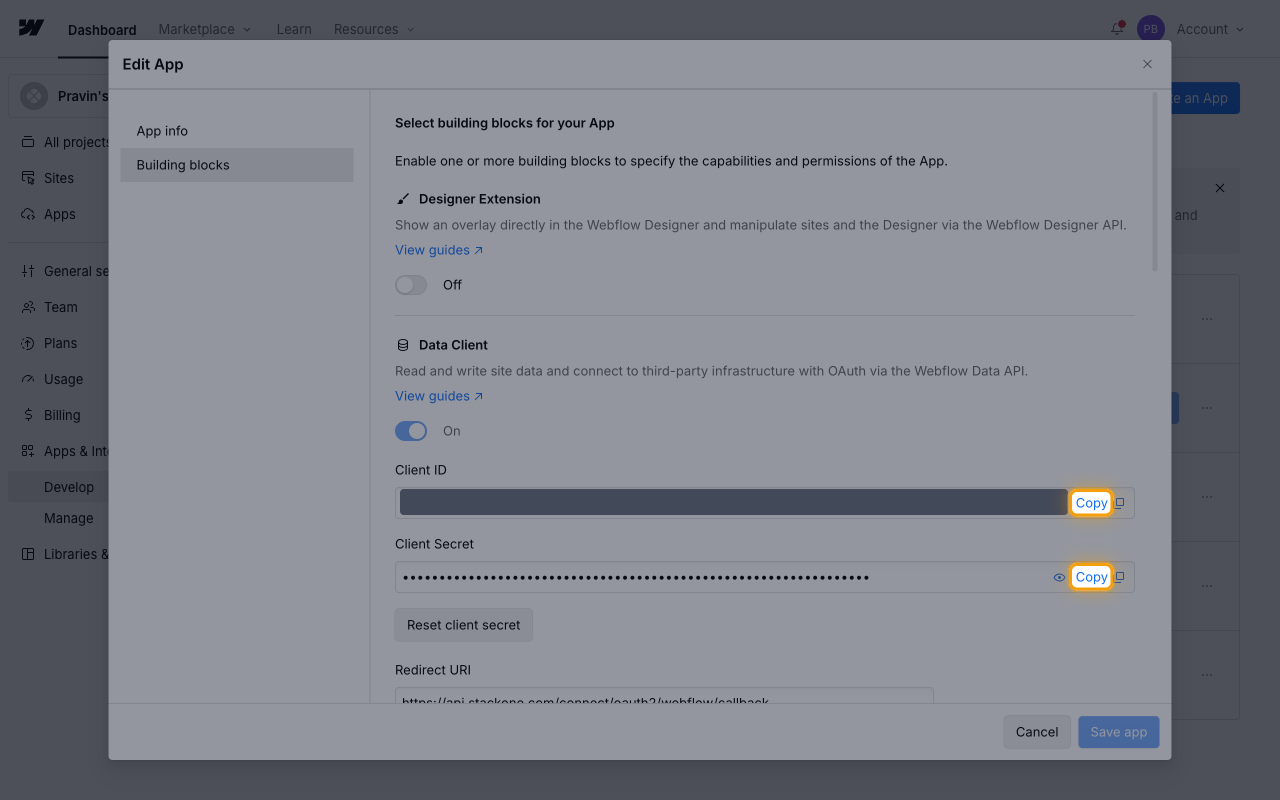This screenshot has width=1280, height=800.
Task: Expand the Resources menu
Action: click(x=374, y=29)
